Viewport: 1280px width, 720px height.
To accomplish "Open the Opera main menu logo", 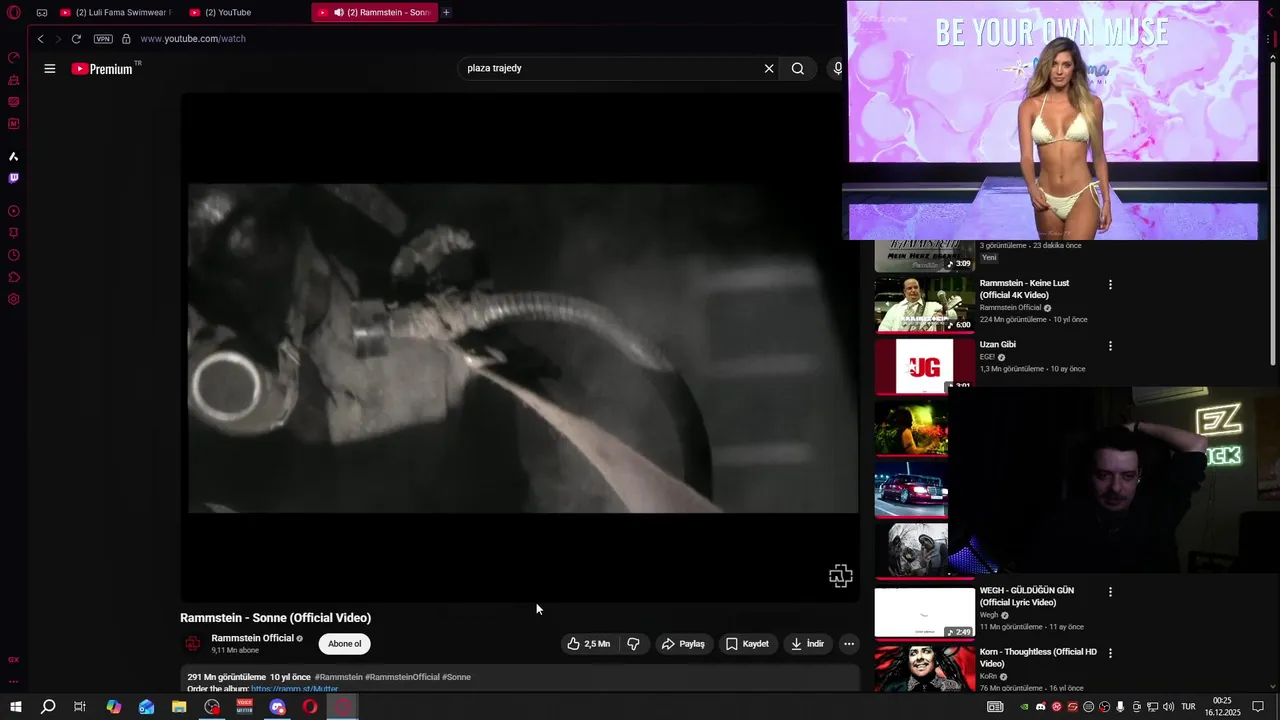I will click(x=13, y=12).
